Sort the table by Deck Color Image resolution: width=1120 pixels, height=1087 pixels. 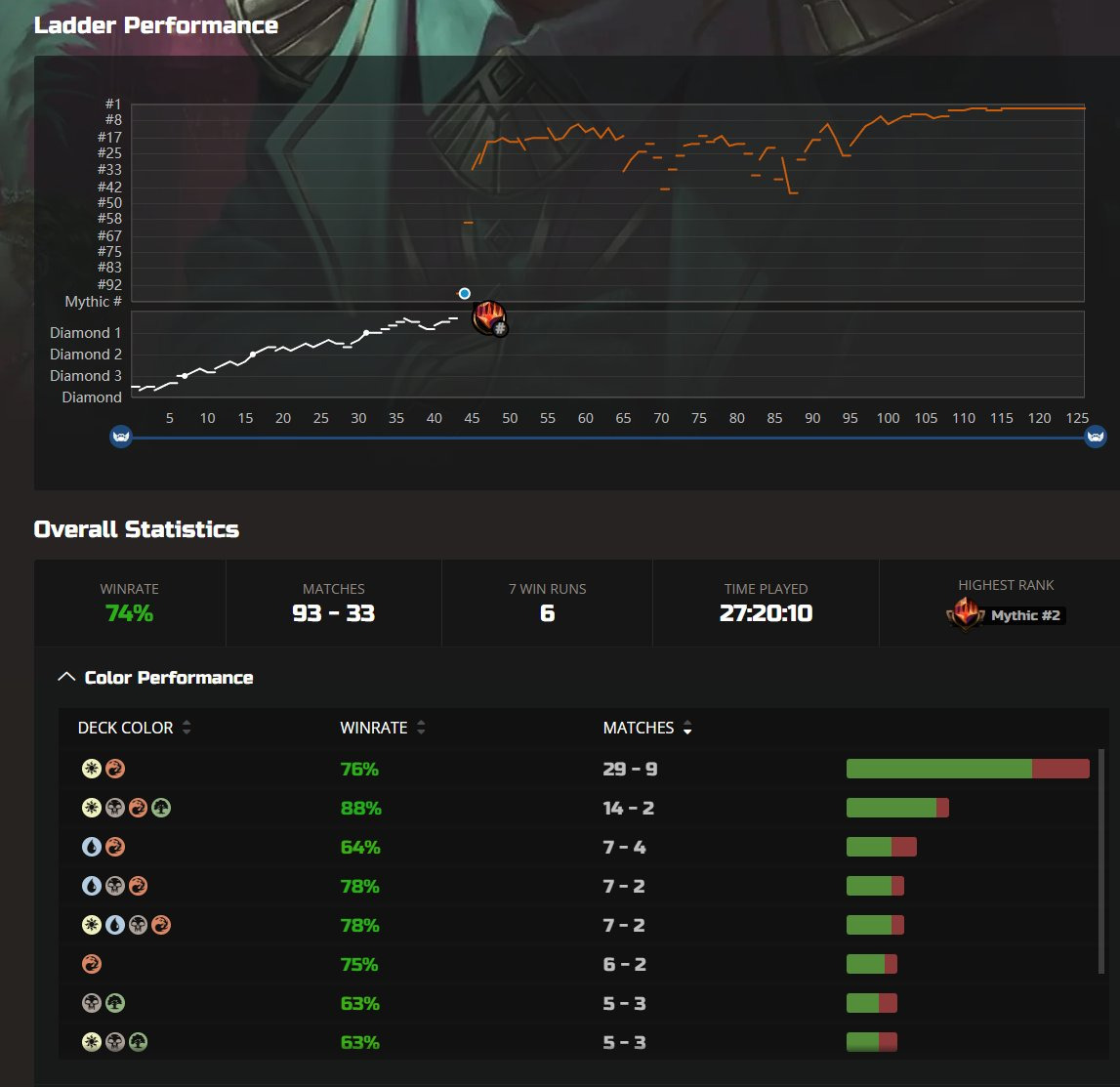[x=187, y=728]
